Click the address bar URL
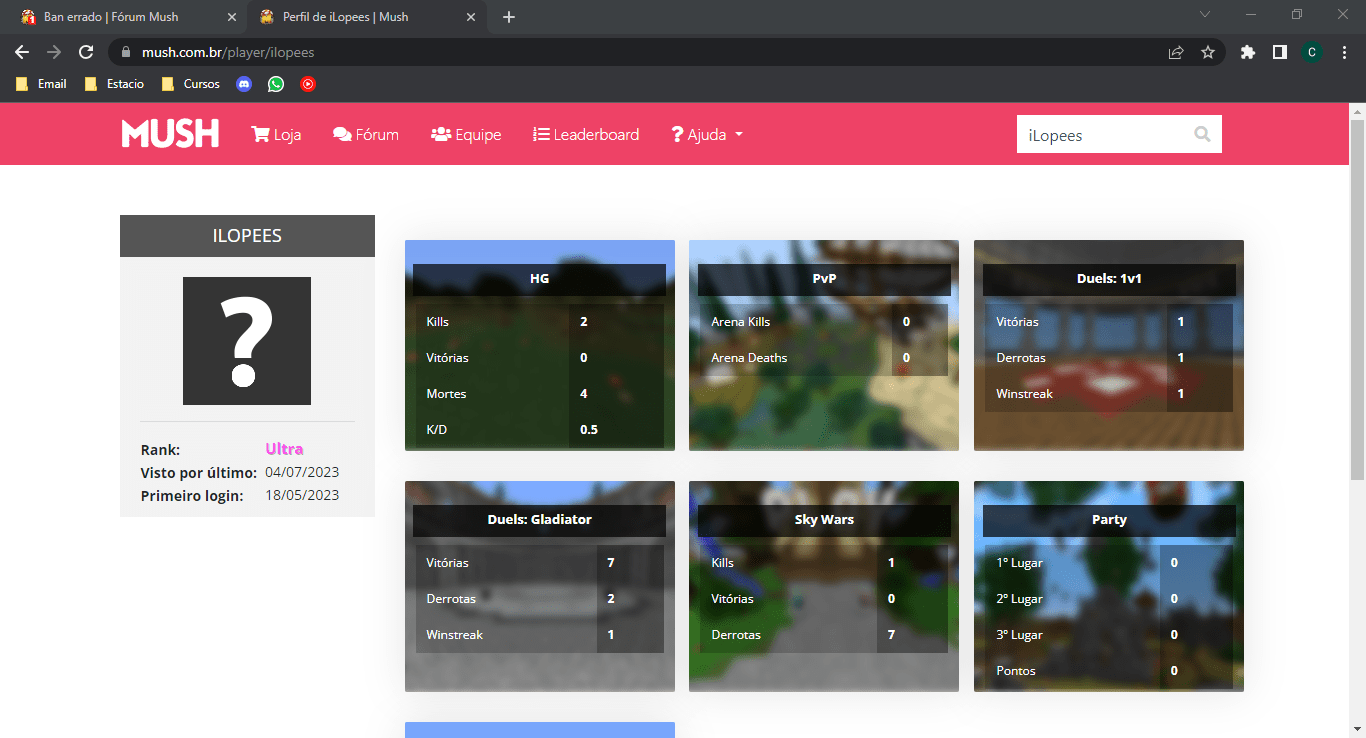 click(x=226, y=52)
